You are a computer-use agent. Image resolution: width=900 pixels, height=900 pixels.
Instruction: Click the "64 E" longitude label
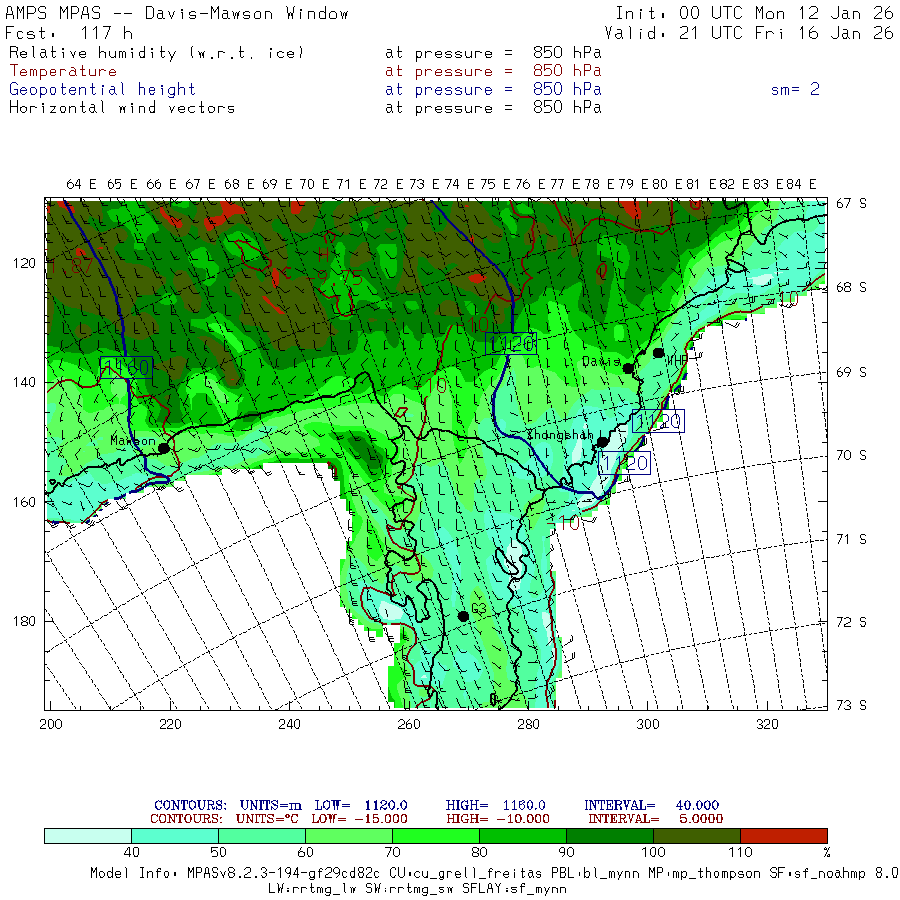tap(82, 184)
